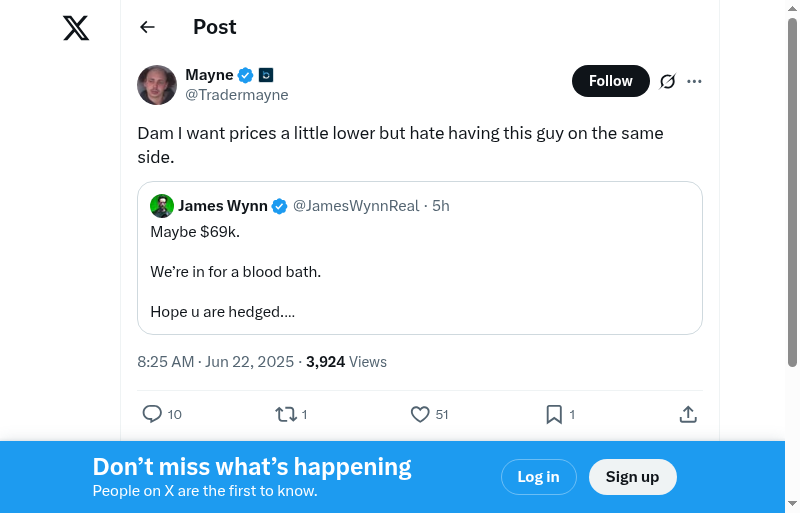Click Mayne's verified badge icon
The height and width of the screenshot is (513, 800).
click(245, 75)
